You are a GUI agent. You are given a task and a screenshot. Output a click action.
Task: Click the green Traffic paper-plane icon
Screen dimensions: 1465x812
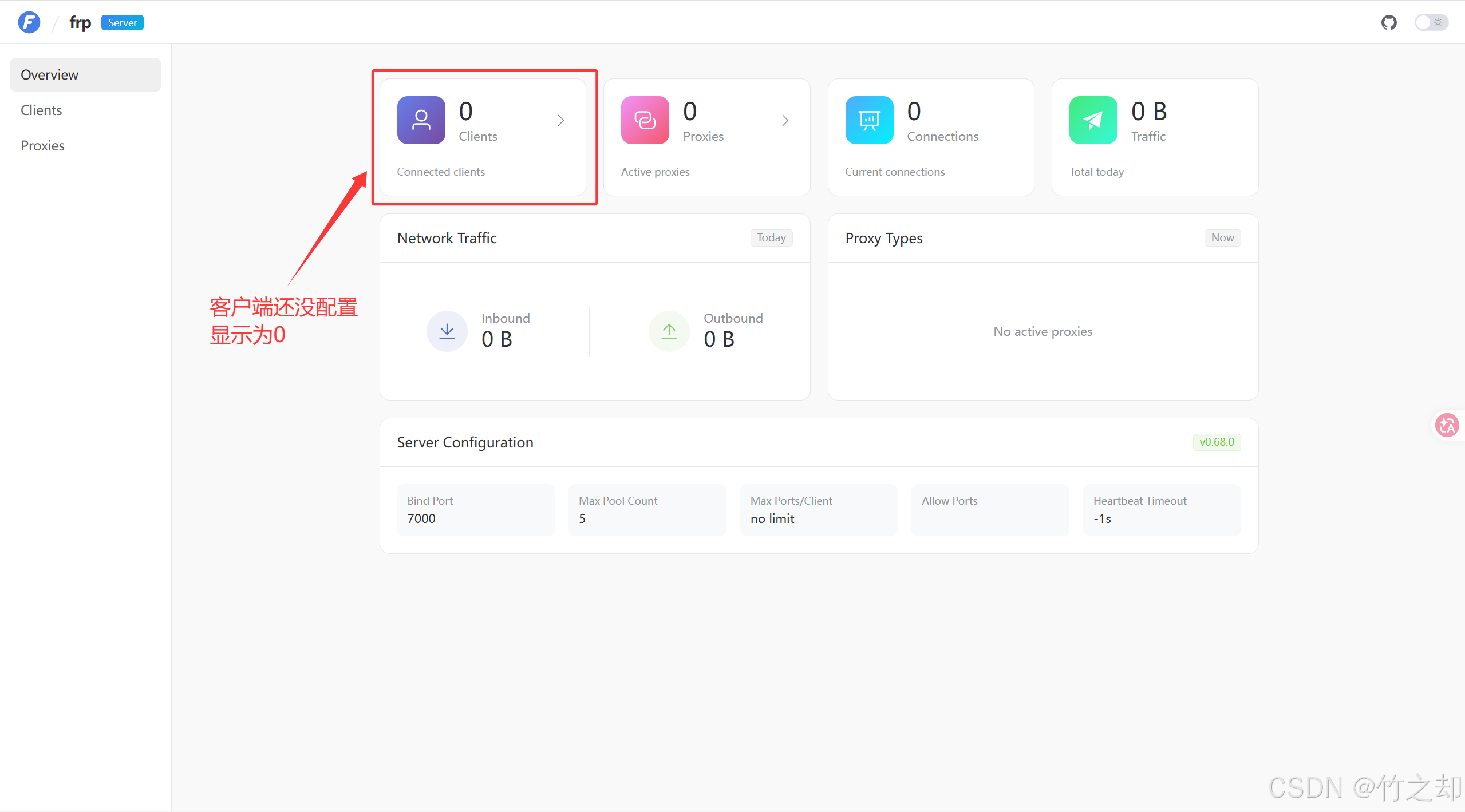pyautogui.click(x=1092, y=120)
